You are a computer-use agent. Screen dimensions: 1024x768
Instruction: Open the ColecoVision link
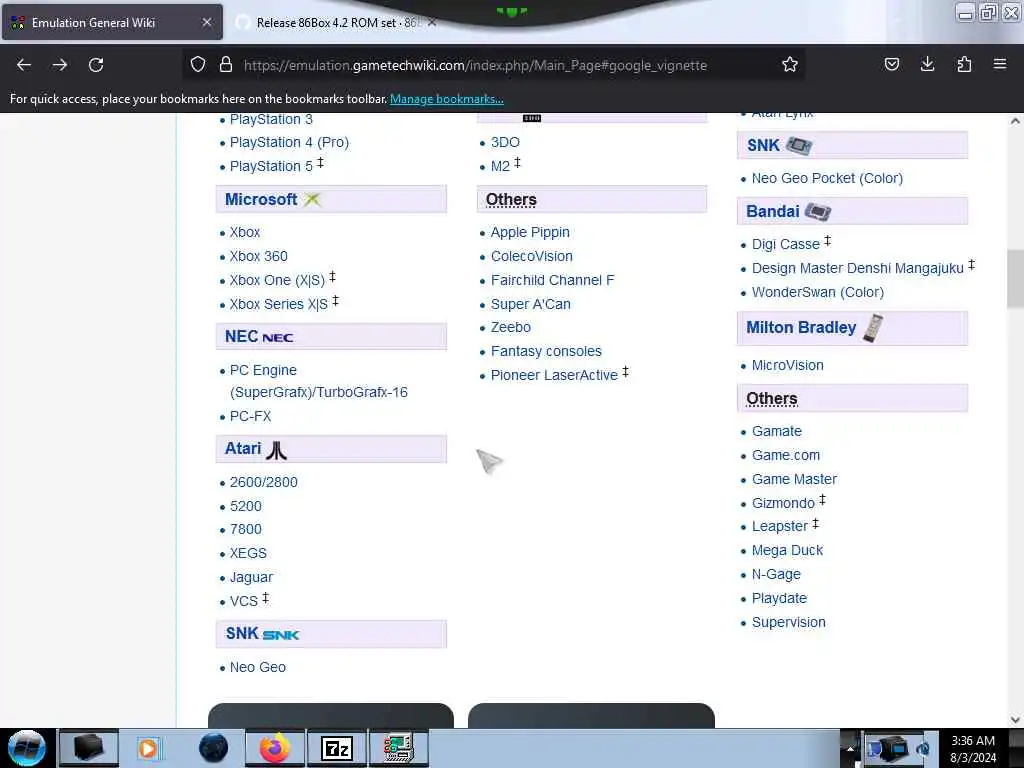tap(532, 256)
